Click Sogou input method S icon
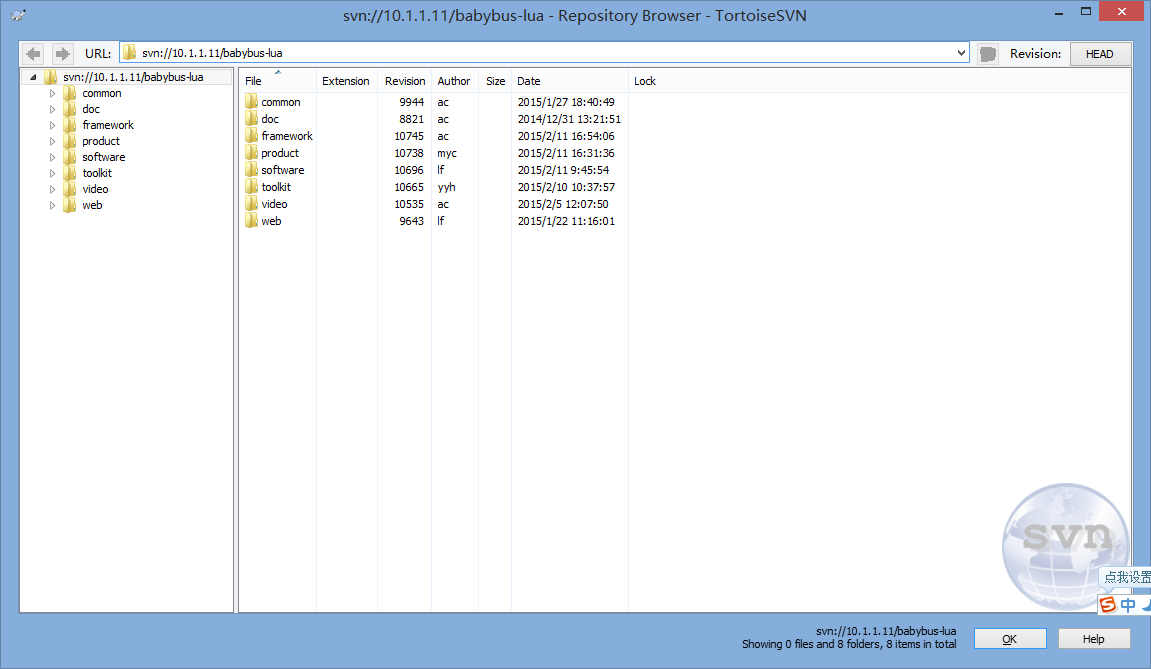 coord(1108,604)
